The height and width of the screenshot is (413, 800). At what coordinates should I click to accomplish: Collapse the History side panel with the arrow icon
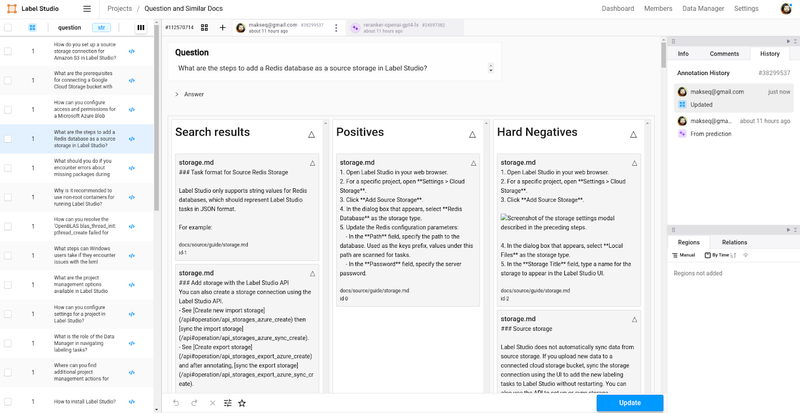point(788,41)
